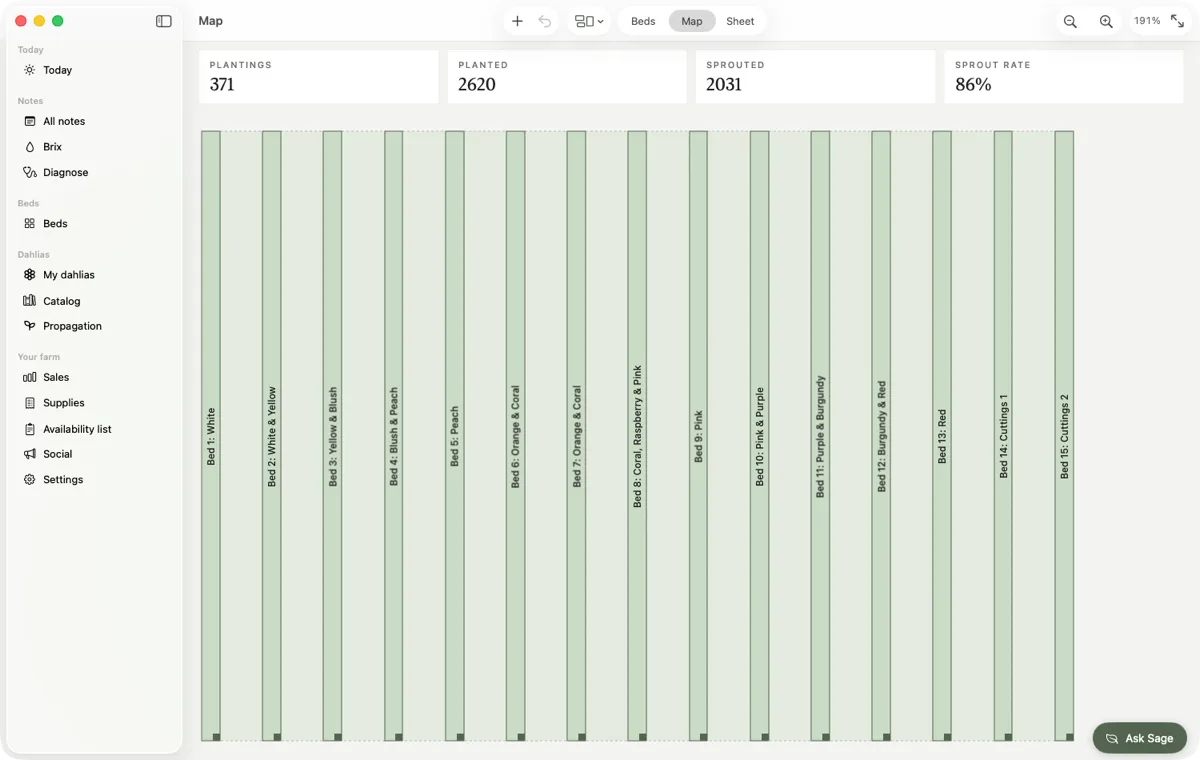Screen dimensions: 1200x760
Task: Click the Plantings 371 stat card
Action: [318, 77]
